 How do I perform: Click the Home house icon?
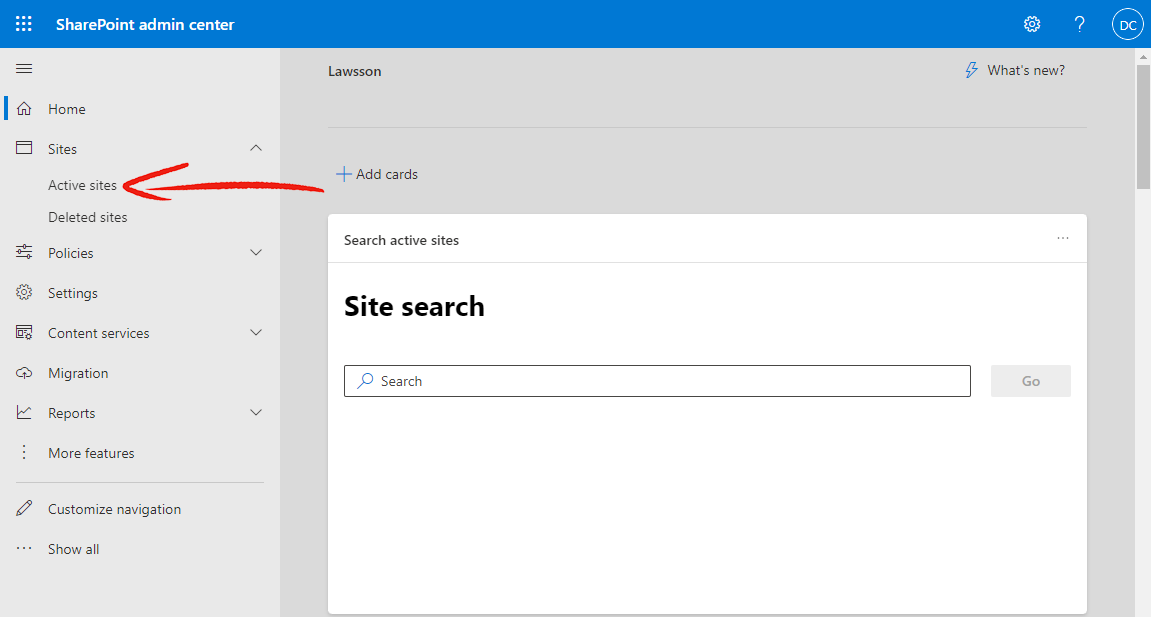[x=24, y=109]
